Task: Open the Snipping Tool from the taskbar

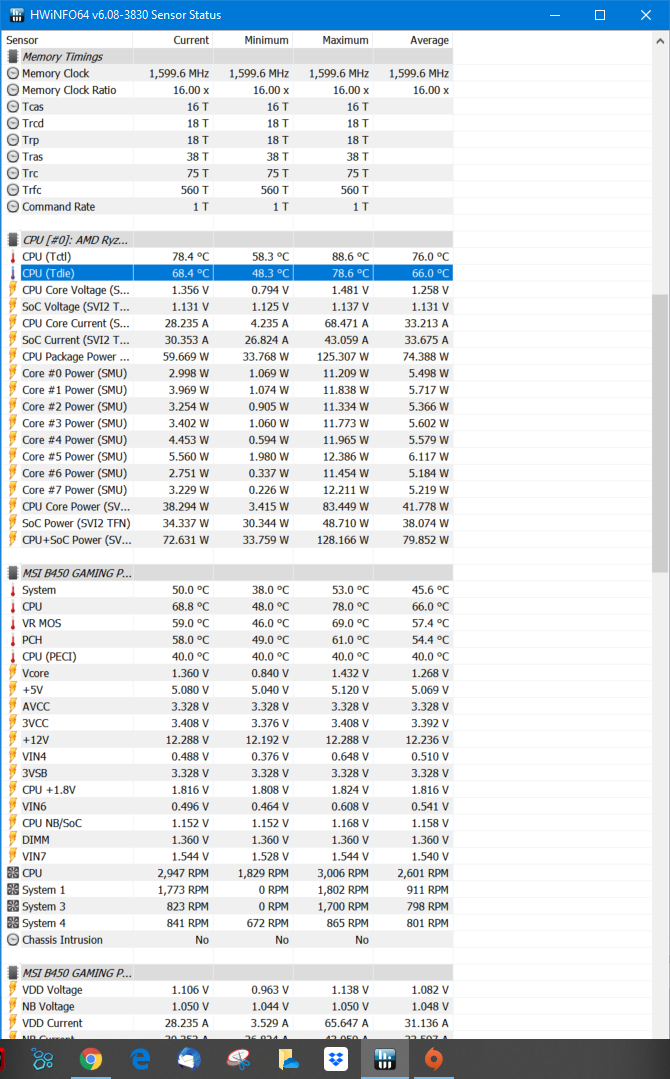Action: coord(238,1058)
